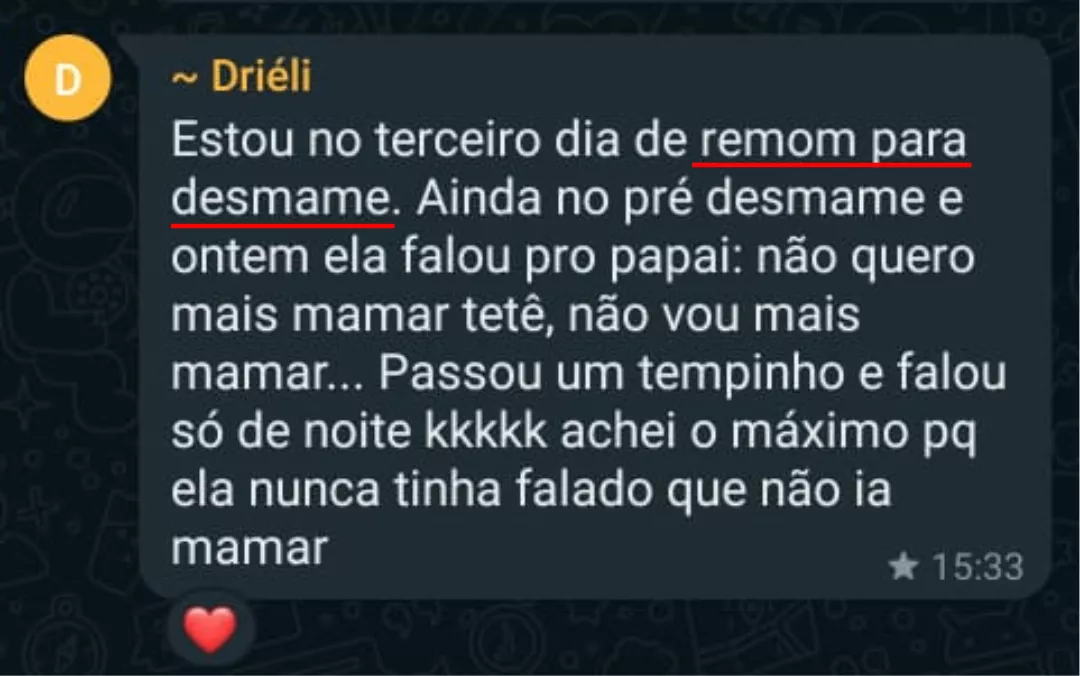Select the word papai: in message
1080x676 pixels.
click(x=676, y=258)
